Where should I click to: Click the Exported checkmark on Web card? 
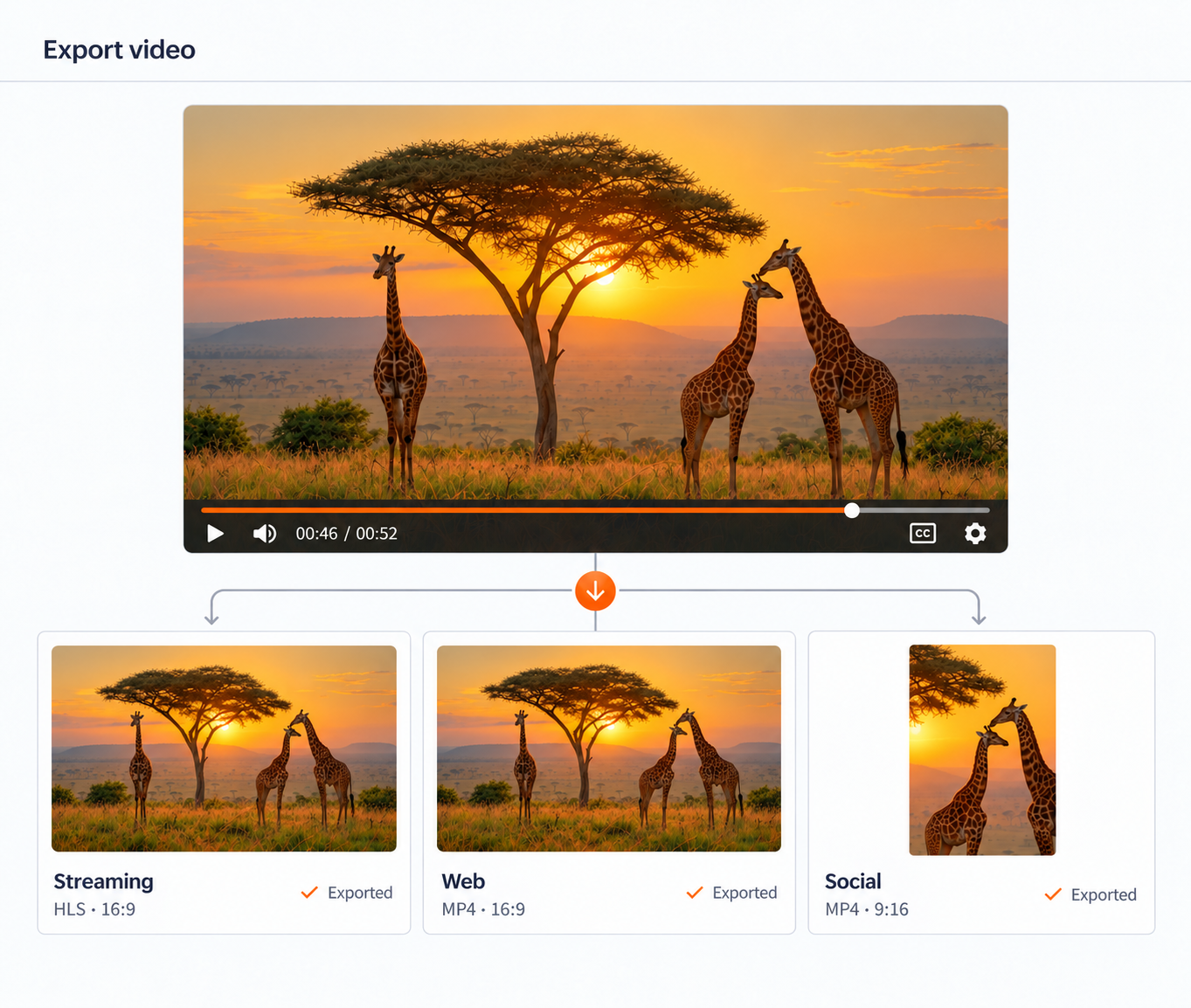click(x=695, y=892)
